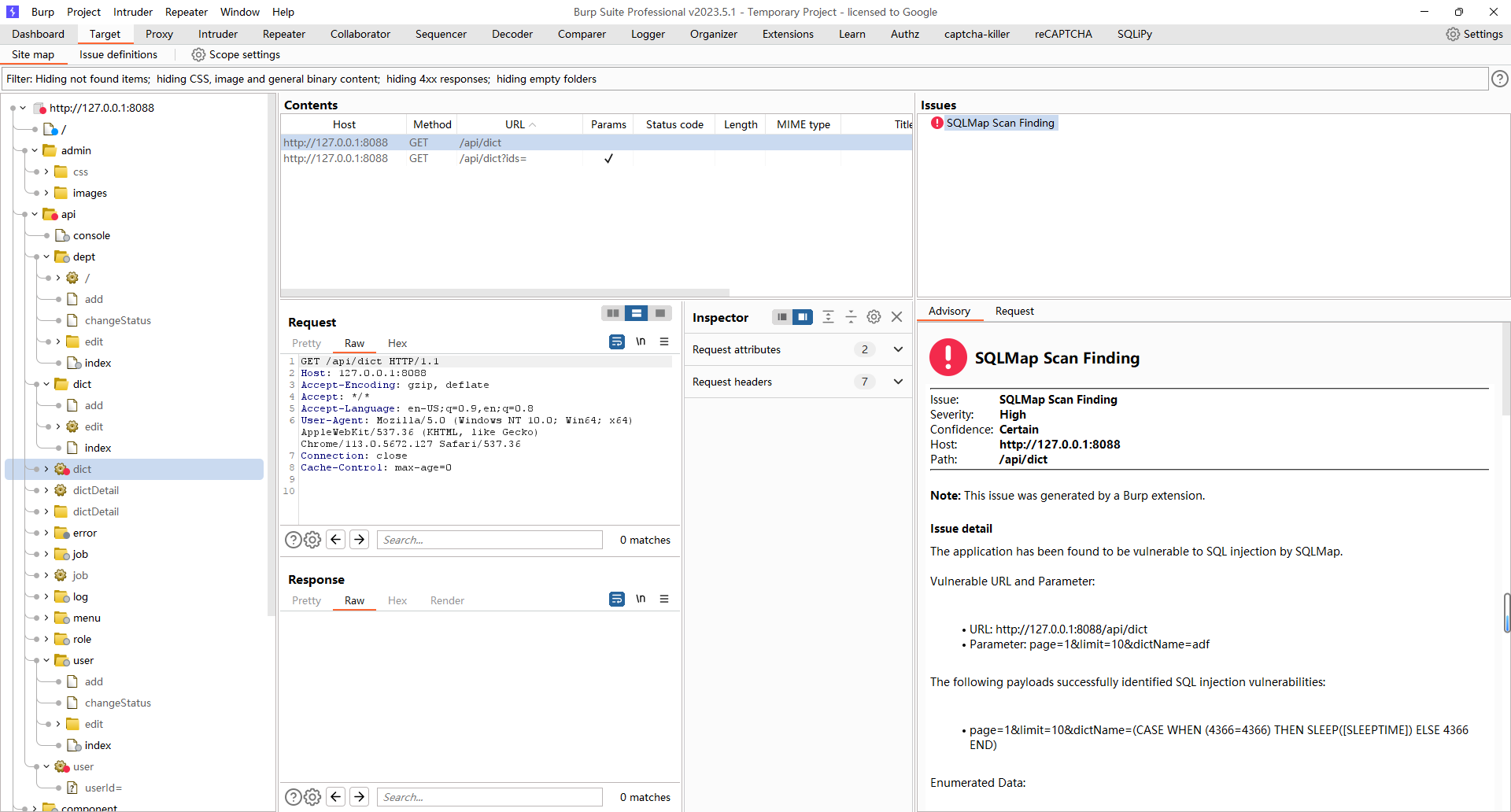Go to previous match in Response search
Image resolution: width=1511 pixels, height=812 pixels.
coord(336,797)
